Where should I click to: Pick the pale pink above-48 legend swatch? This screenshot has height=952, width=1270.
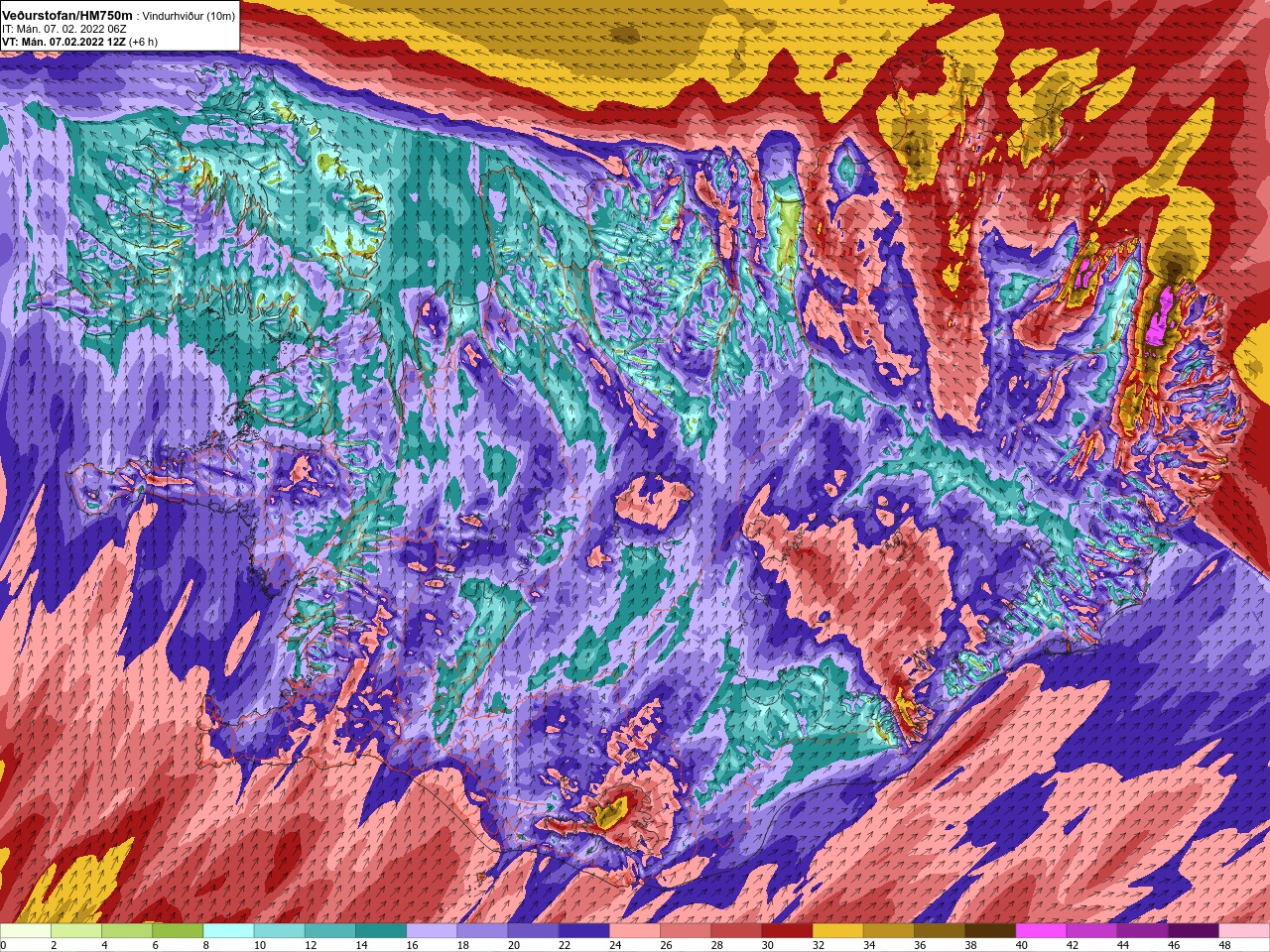tap(1243, 931)
